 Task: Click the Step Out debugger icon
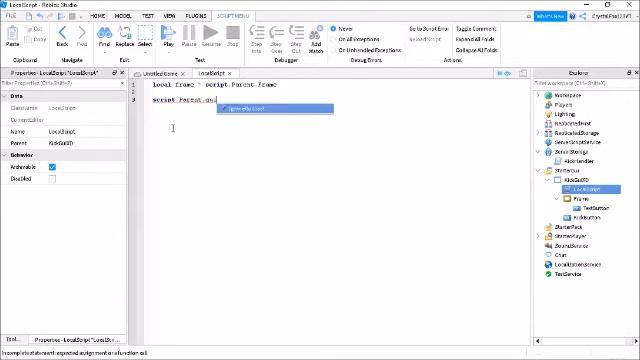296,33
